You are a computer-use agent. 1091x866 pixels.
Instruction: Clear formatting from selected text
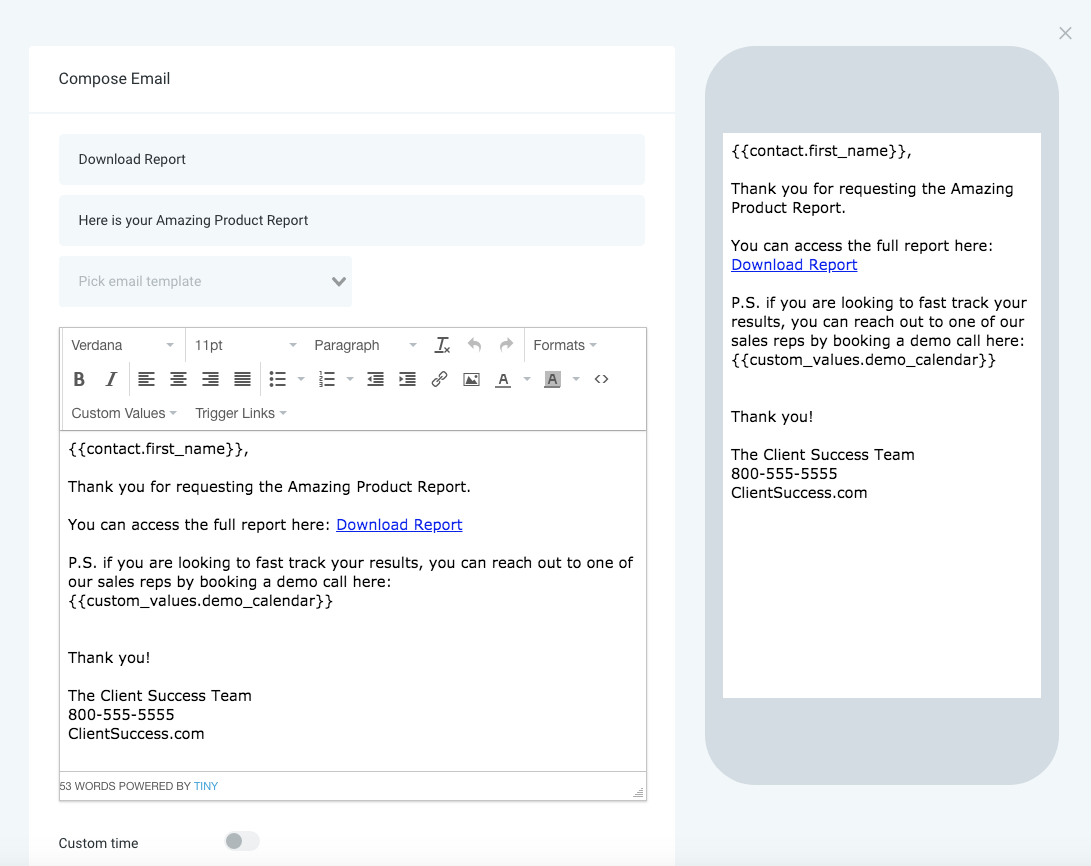tap(443, 345)
